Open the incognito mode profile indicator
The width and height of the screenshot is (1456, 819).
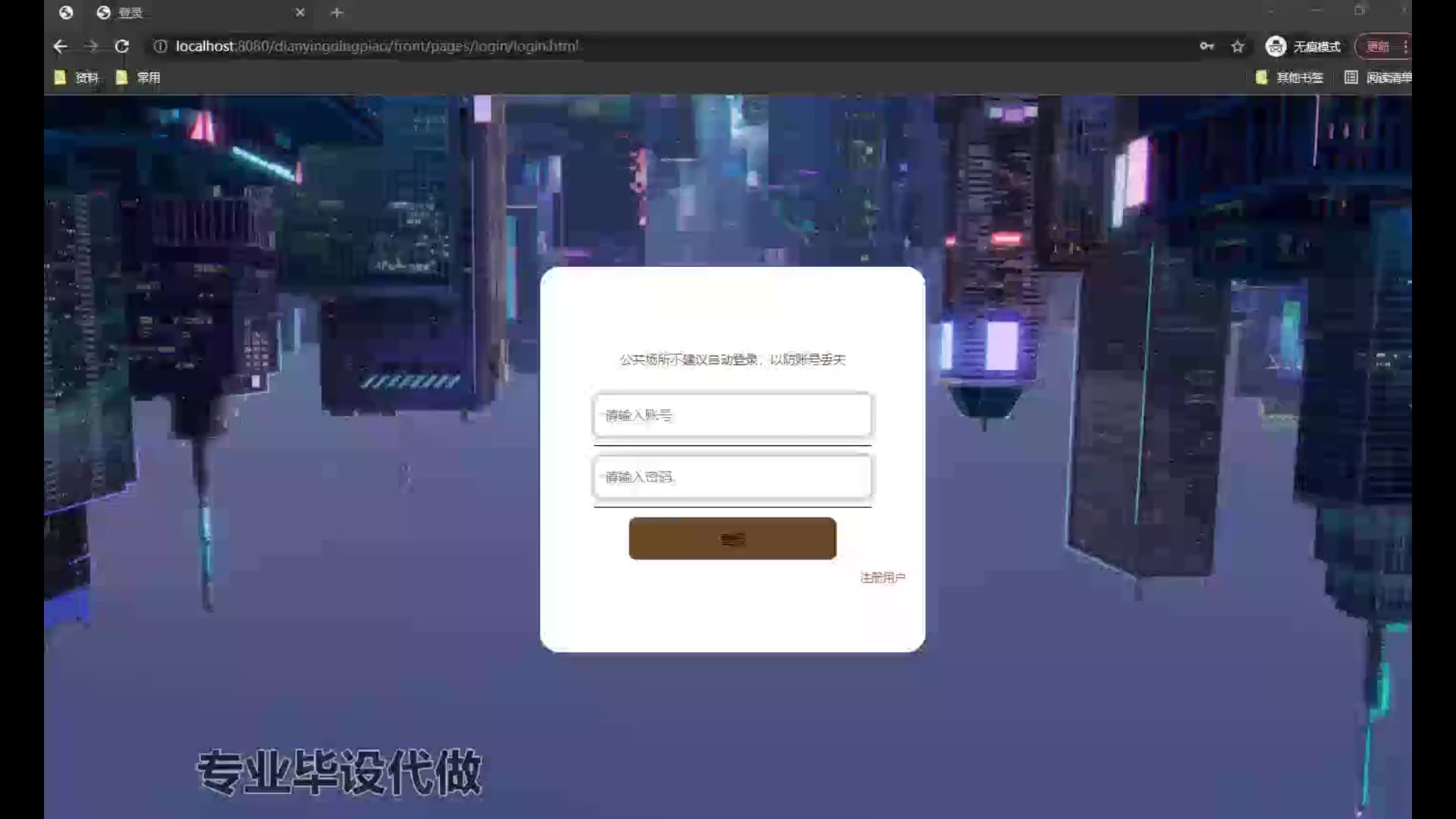1303,46
